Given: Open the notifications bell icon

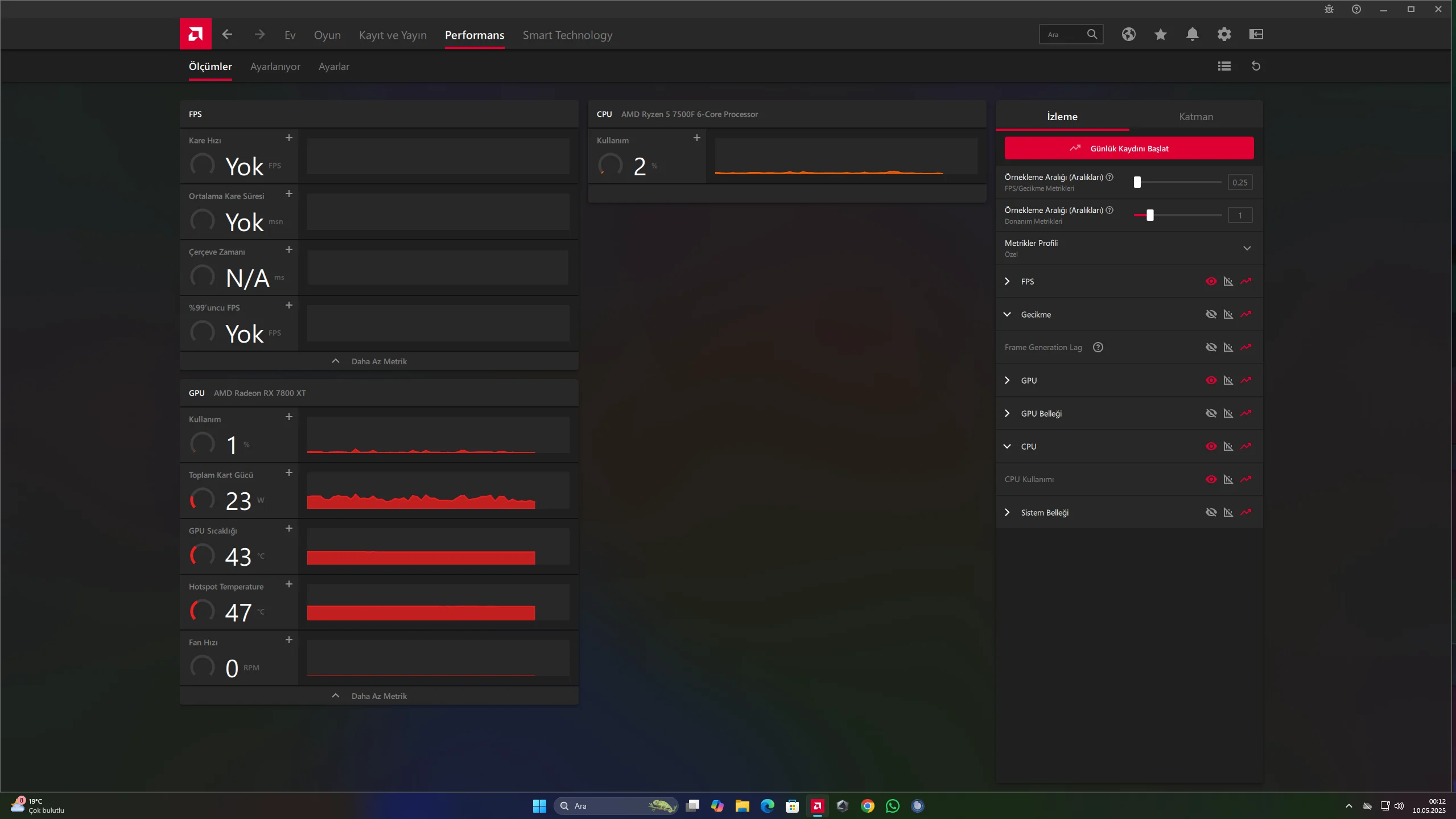Looking at the screenshot, I should [1192, 34].
